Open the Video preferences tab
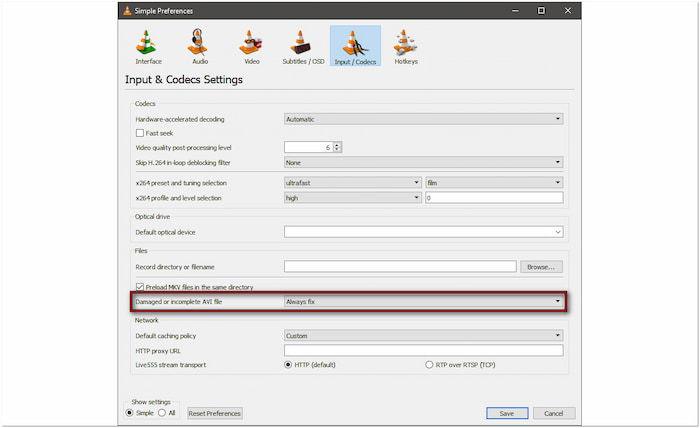The width and height of the screenshot is (700, 428). click(x=251, y=47)
